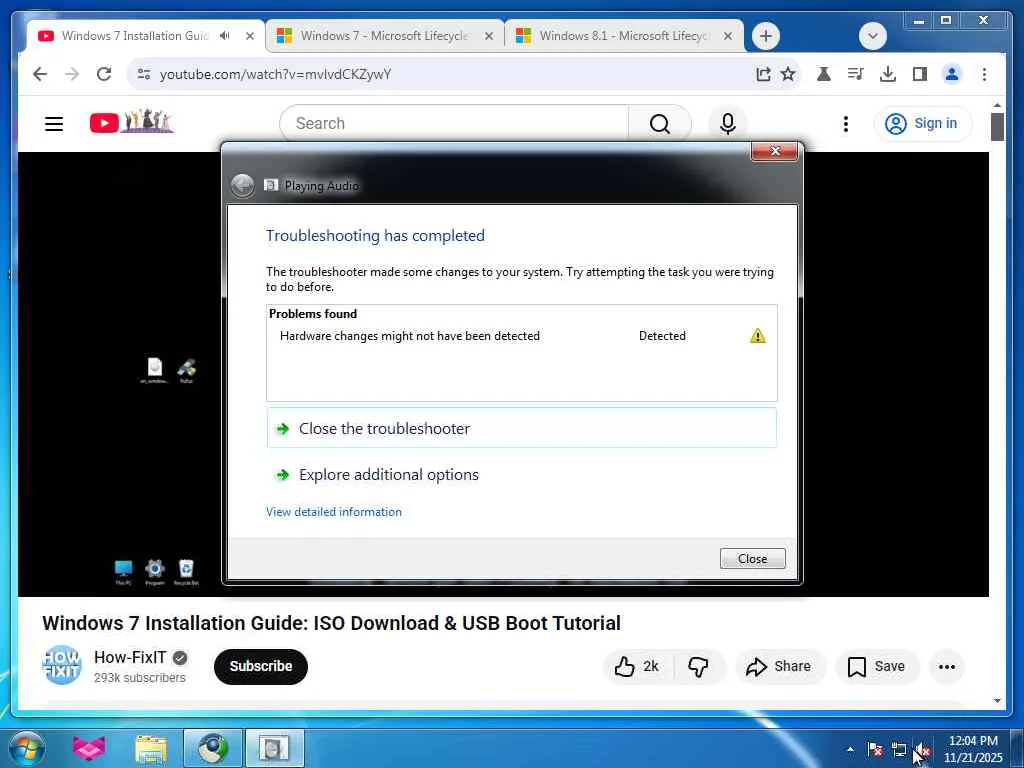Image resolution: width=1024 pixels, height=768 pixels.
Task: Open Windows Explorer from taskbar
Action: (151, 748)
